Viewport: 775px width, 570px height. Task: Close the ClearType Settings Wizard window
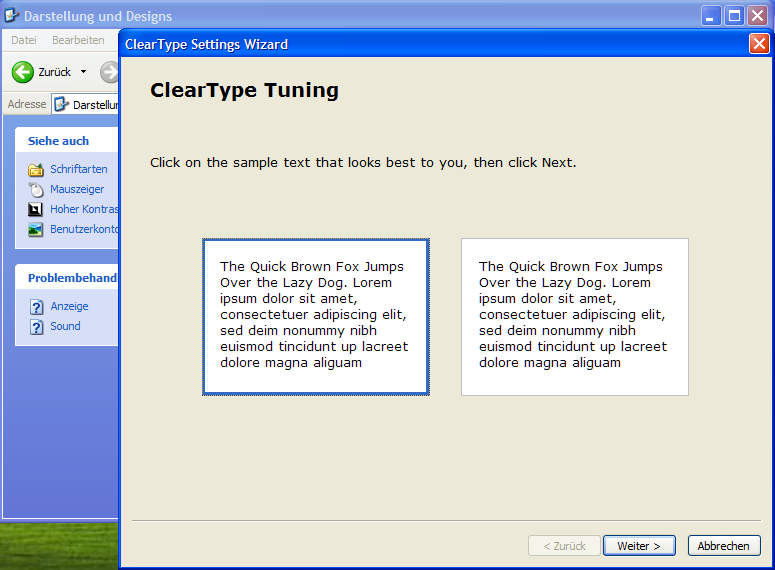pyautogui.click(x=759, y=44)
